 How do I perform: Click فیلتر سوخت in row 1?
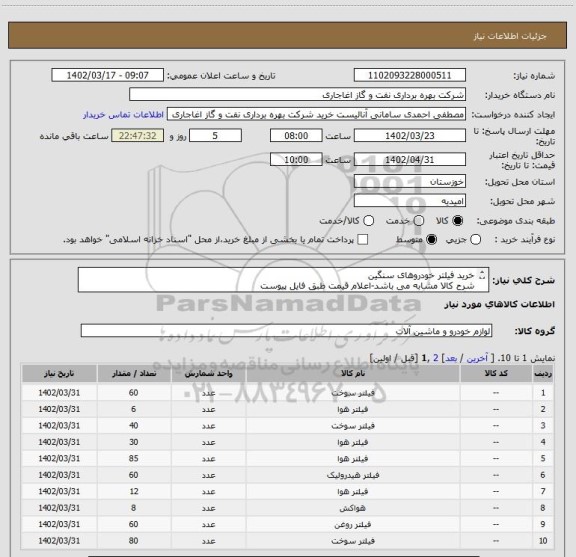click(353, 393)
